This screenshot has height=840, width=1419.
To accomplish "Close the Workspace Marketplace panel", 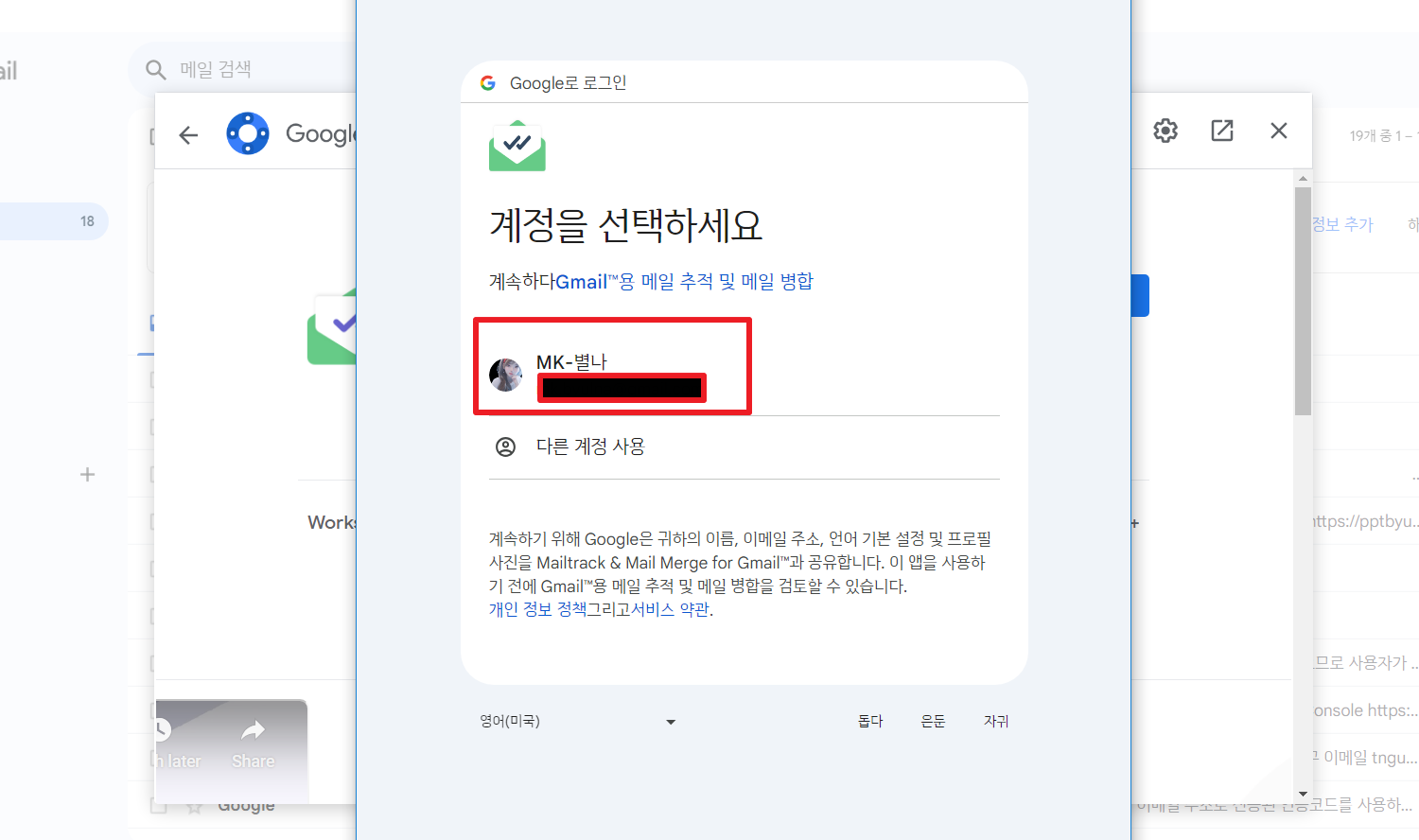I will pos(1279,131).
